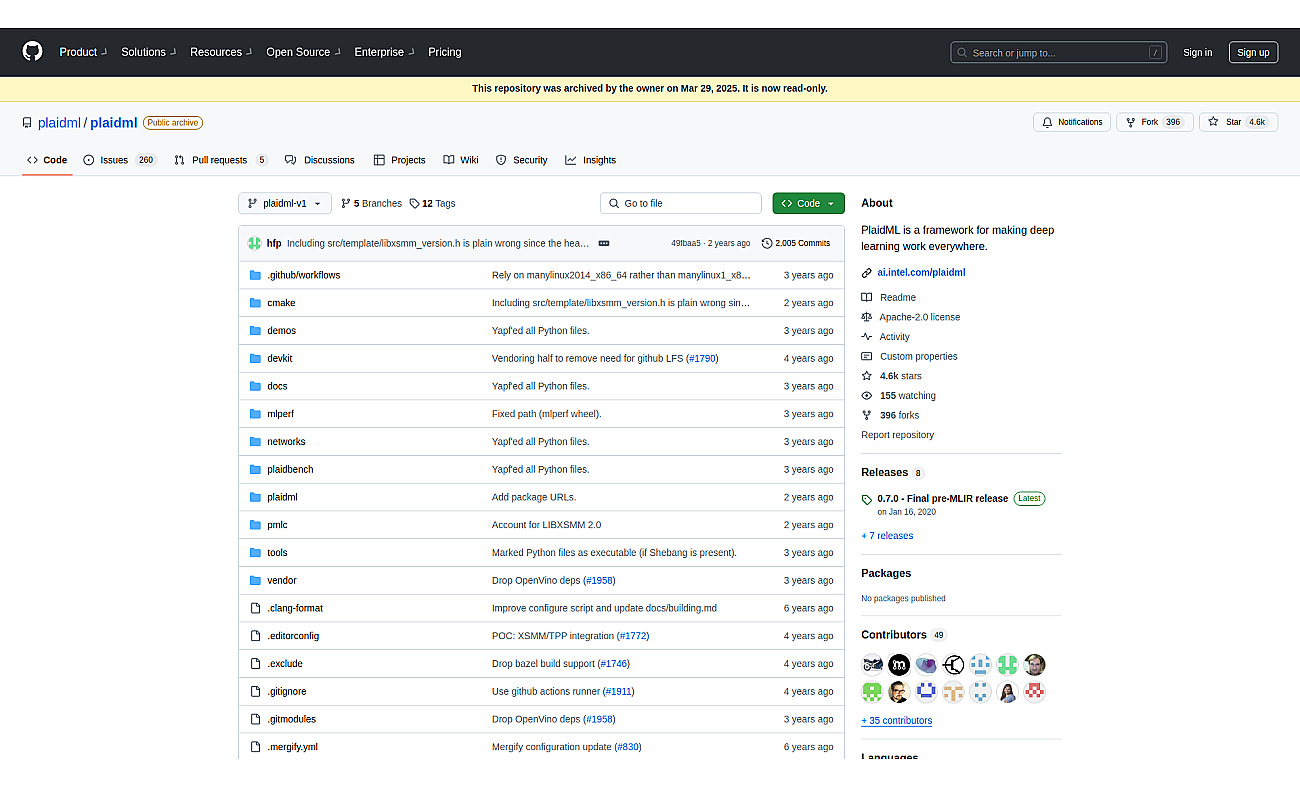Expand the Resources menu
The height and width of the screenshot is (788, 1300).
coord(221,52)
